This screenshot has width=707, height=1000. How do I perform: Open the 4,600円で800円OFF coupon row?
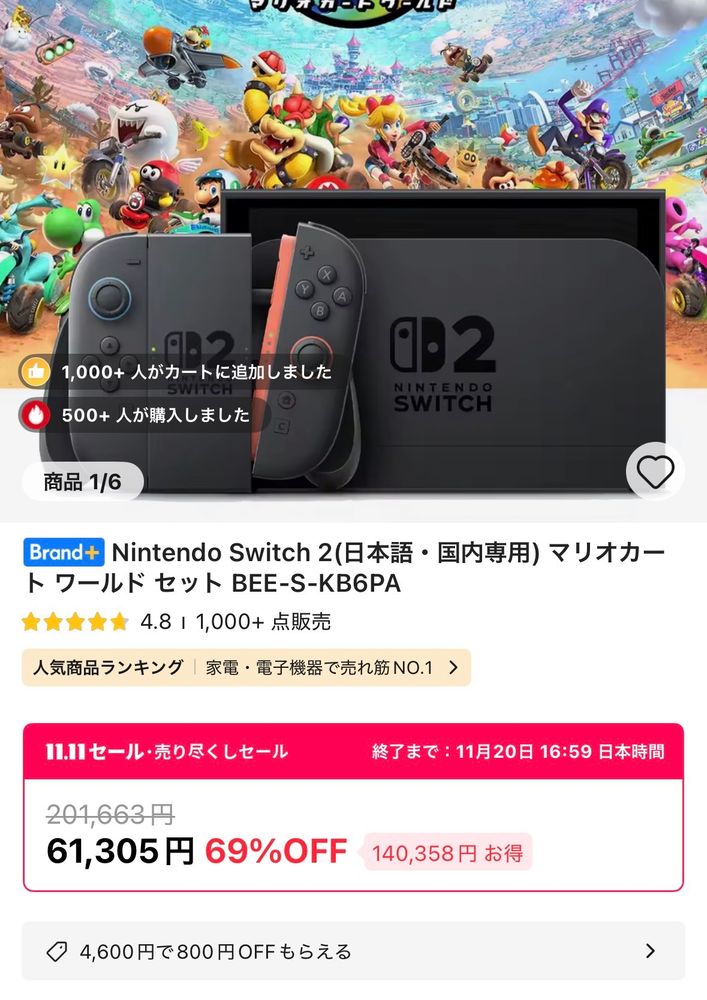pos(353,951)
